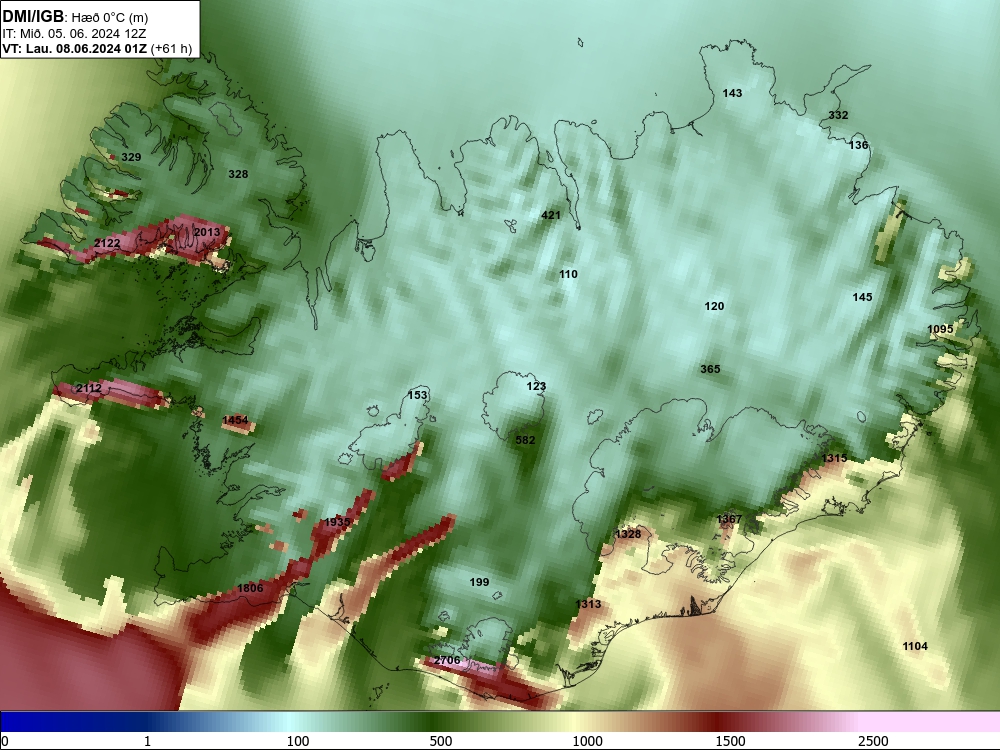Select the 500 tick on the legend
The height and width of the screenshot is (750, 1000).
441,741
